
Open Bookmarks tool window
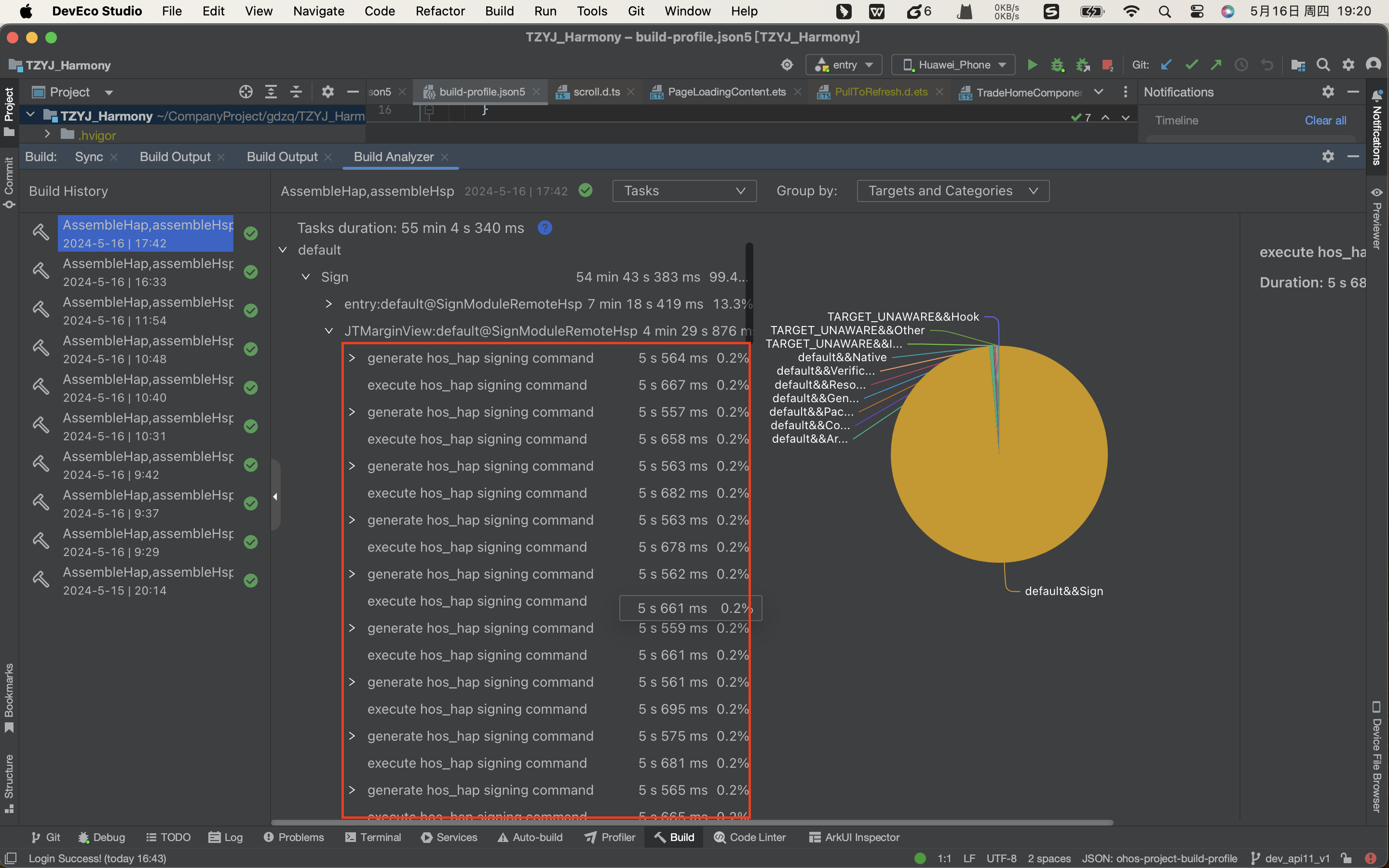(x=9, y=698)
